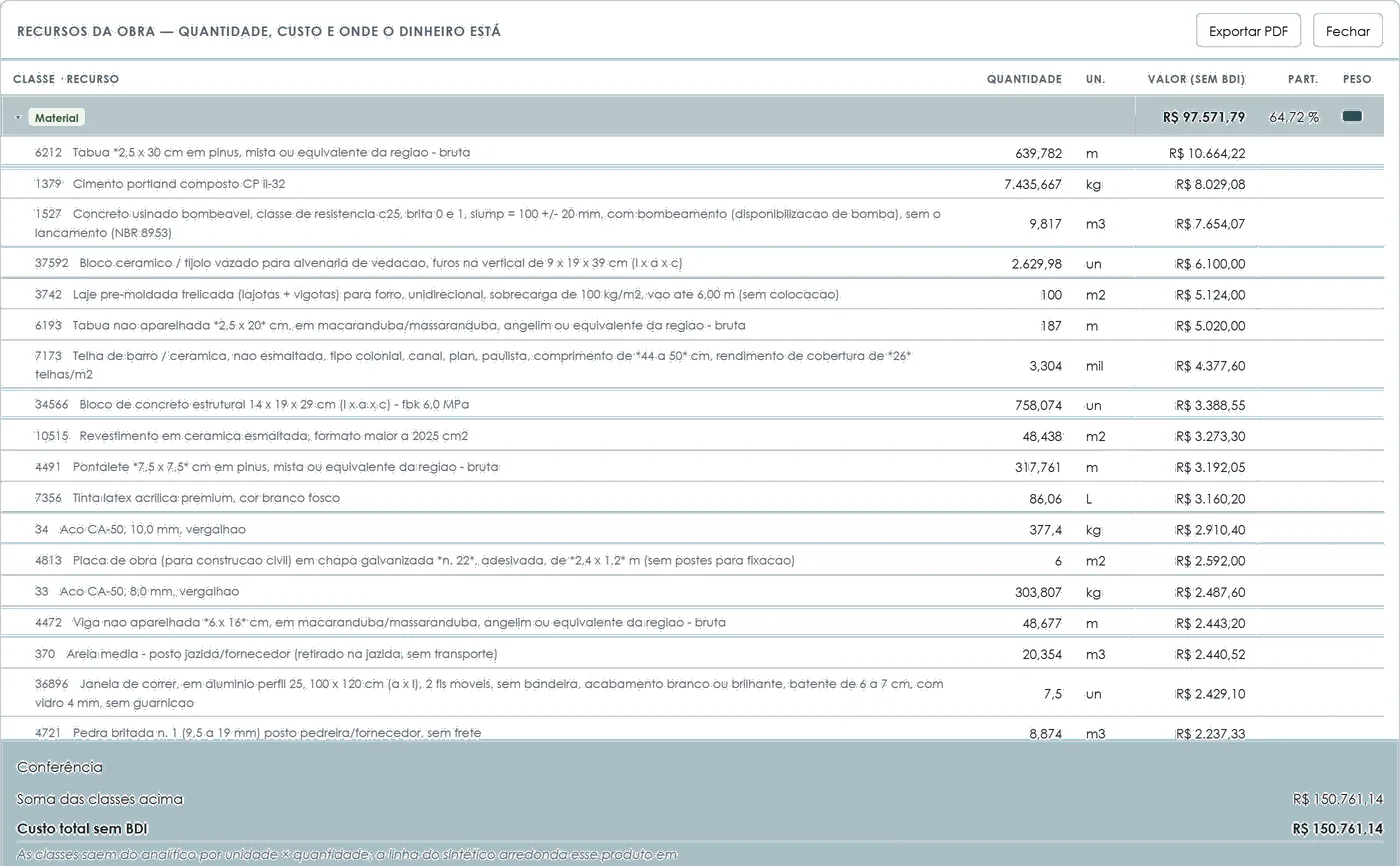Click the Valor (sem BDI) column header

(1196, 79)
